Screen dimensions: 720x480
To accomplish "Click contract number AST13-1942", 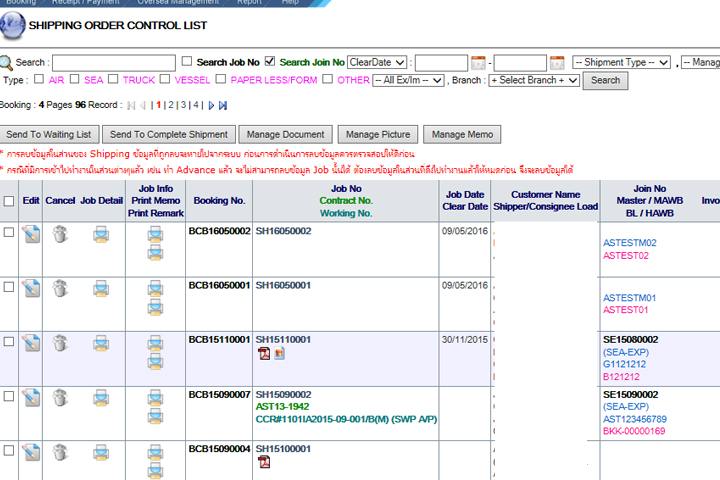I will coord(282,407).
